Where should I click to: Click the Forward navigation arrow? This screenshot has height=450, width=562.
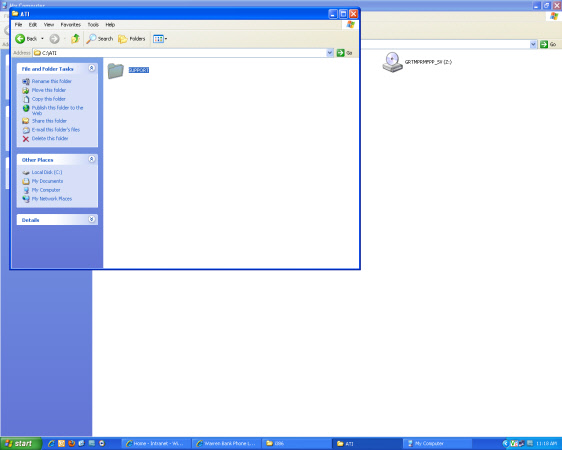(x=54, y=39)
